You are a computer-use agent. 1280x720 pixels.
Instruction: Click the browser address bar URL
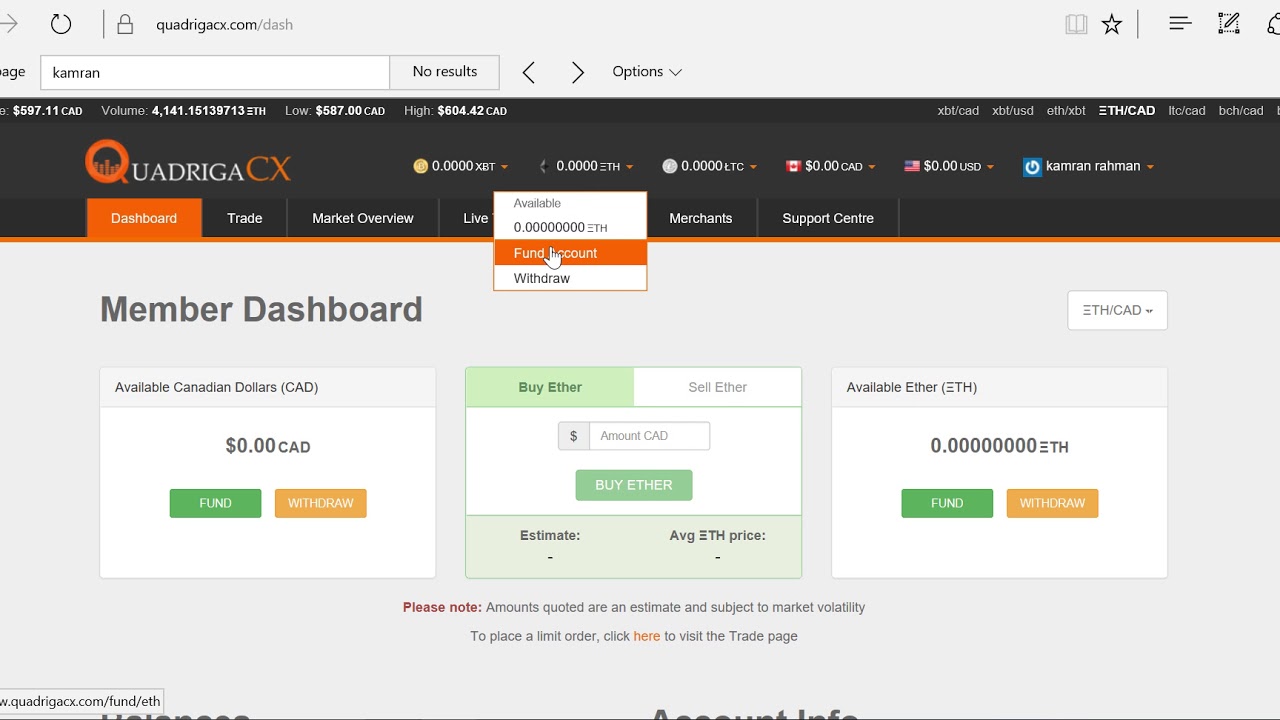tap(224, 25)
